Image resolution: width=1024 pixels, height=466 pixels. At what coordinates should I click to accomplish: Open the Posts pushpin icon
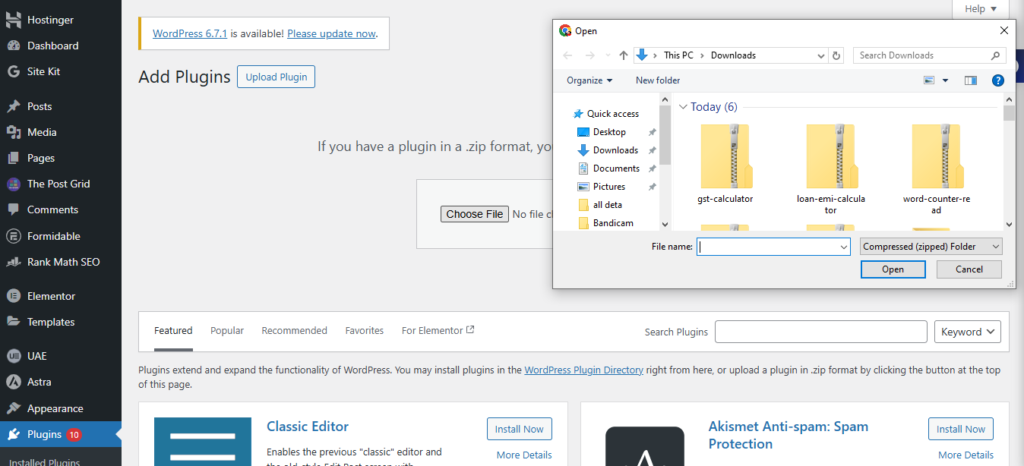pos(13,106)
